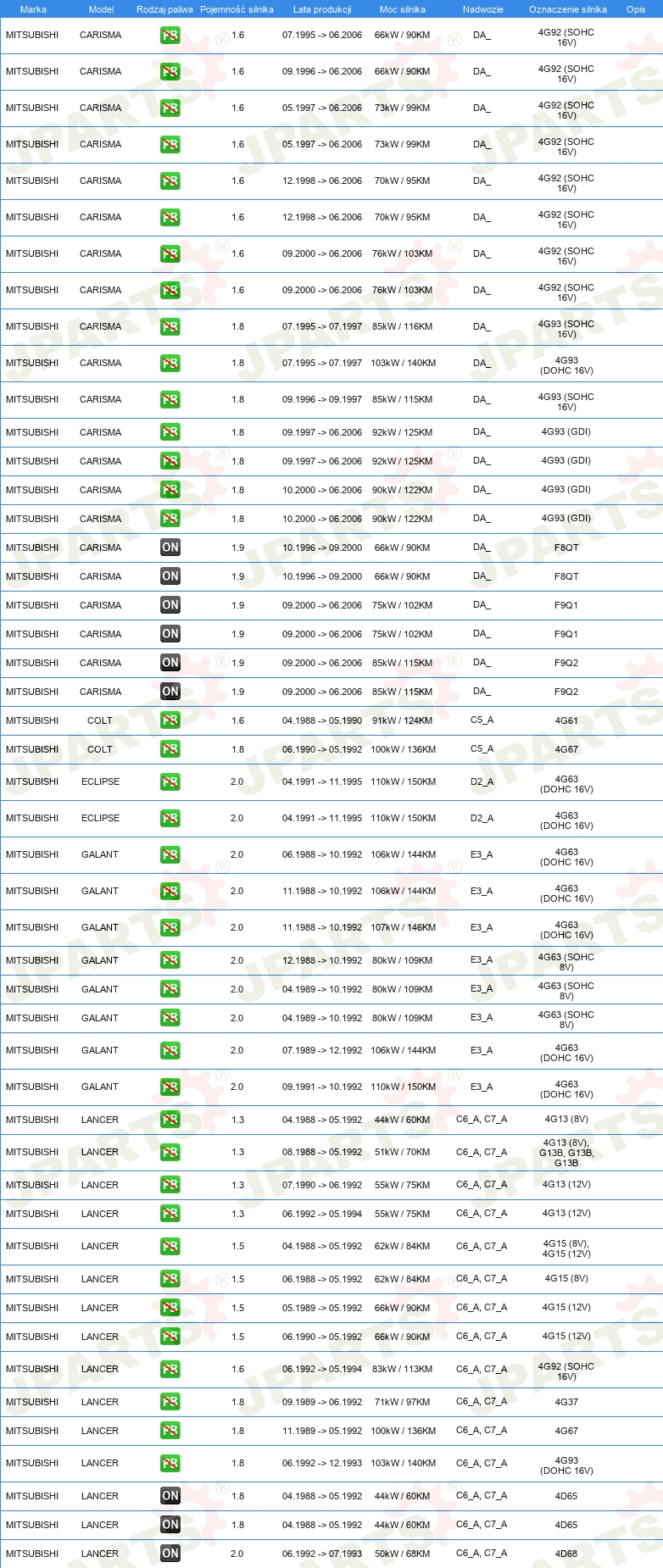Click petrol icon in CARISMA 103kW / 140KM row

[x=170, y=363]
